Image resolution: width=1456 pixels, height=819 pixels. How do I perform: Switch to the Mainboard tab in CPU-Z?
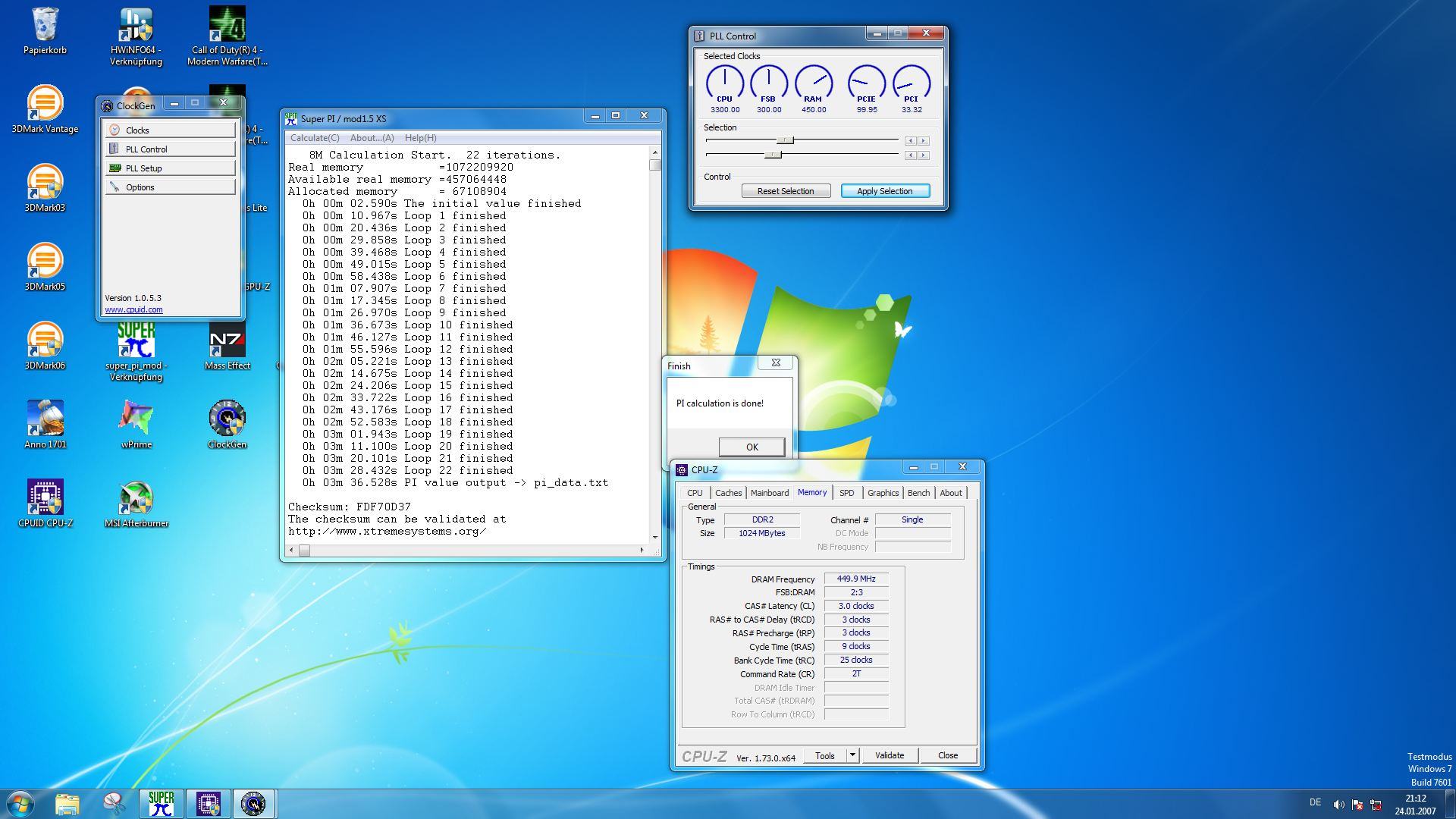point(769,493)
